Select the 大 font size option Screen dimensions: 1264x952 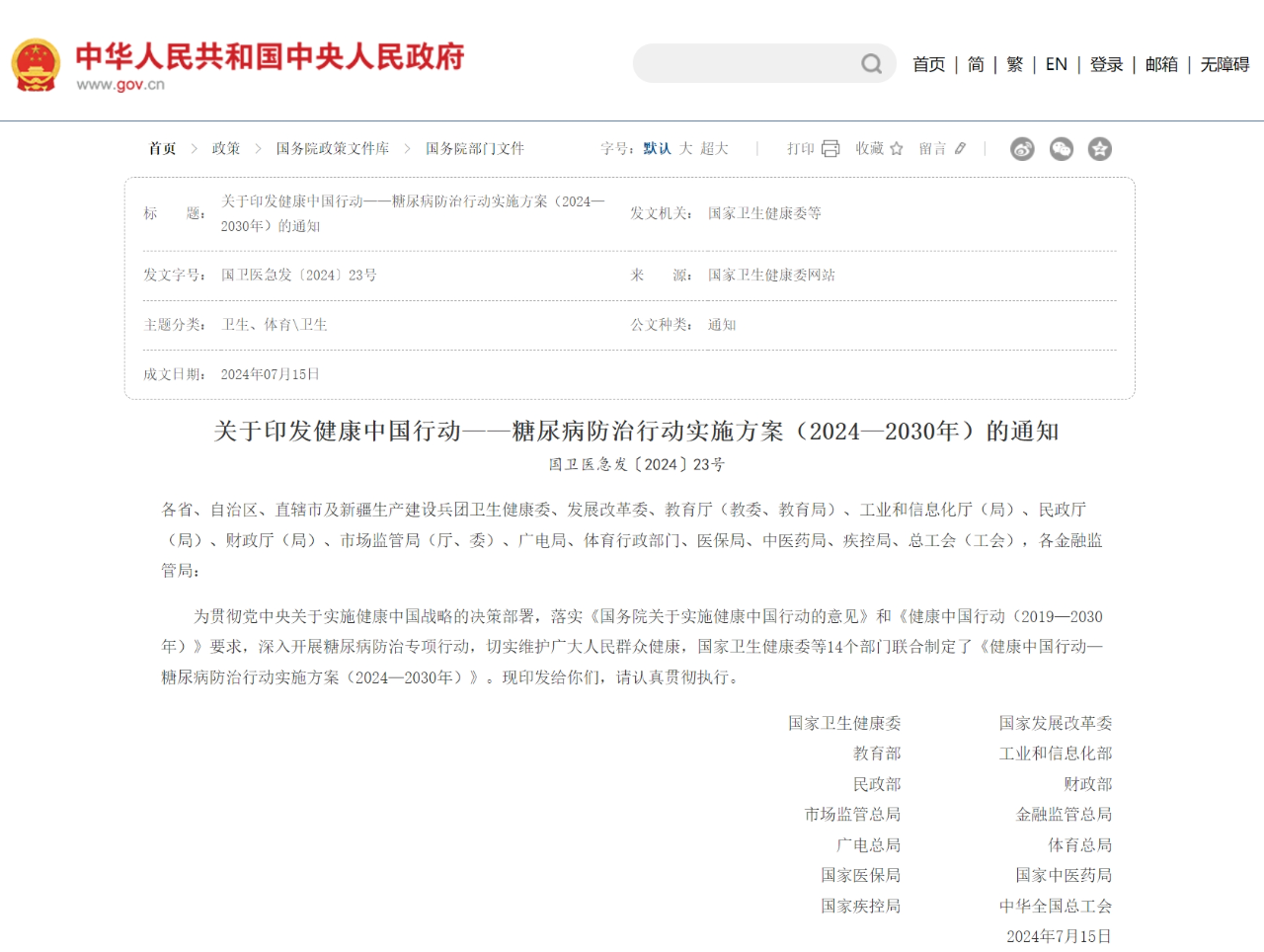coord(685,148)
